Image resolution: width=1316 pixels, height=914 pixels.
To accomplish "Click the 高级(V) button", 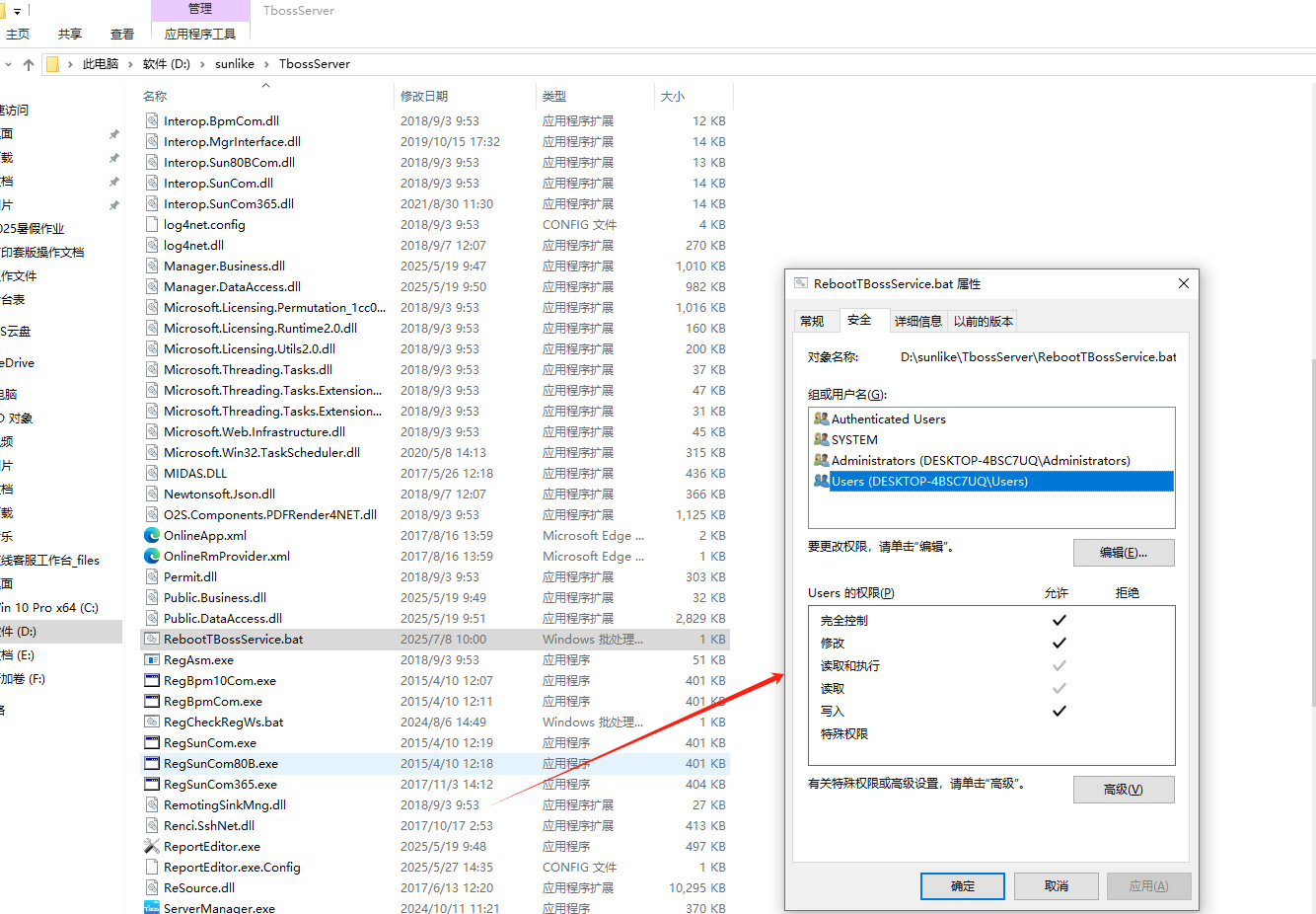I will pos(1123,790).
